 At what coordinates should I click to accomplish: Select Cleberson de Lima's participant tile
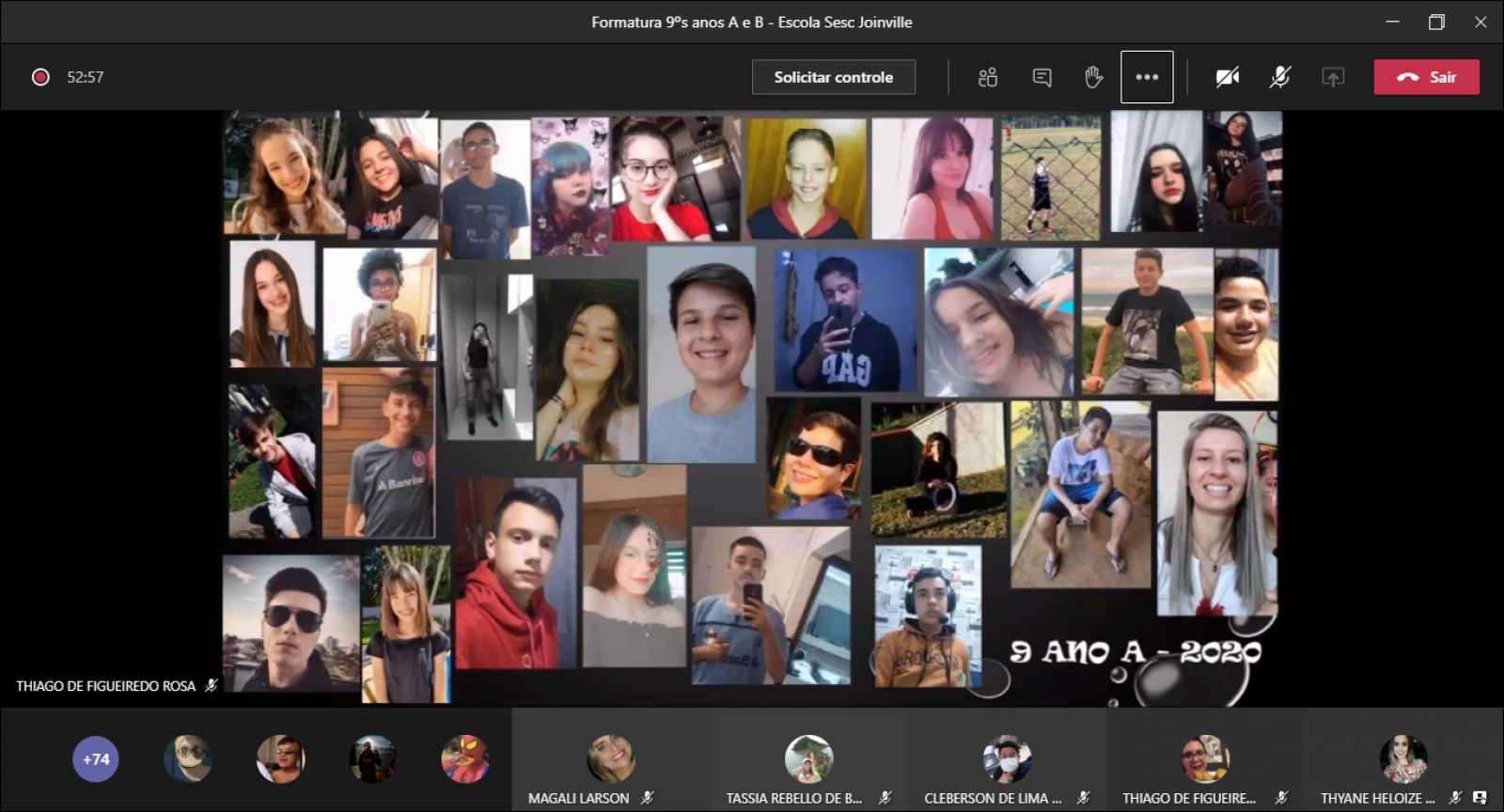1007,760
